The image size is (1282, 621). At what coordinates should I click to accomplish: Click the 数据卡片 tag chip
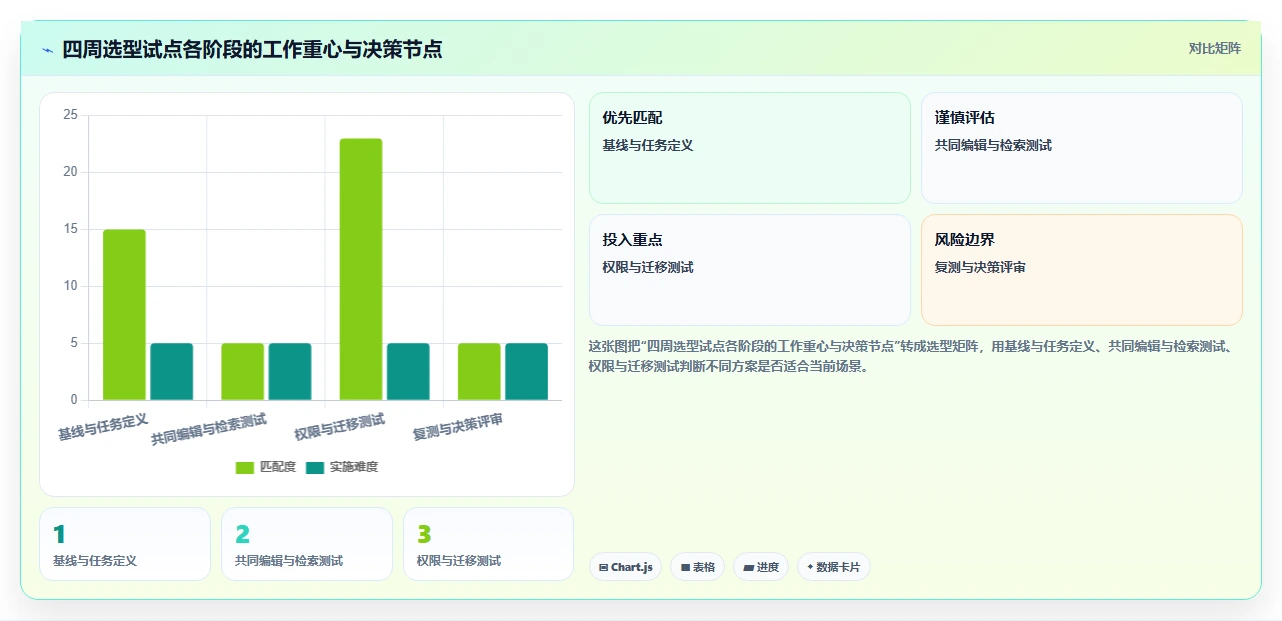[x=833, y=567]
